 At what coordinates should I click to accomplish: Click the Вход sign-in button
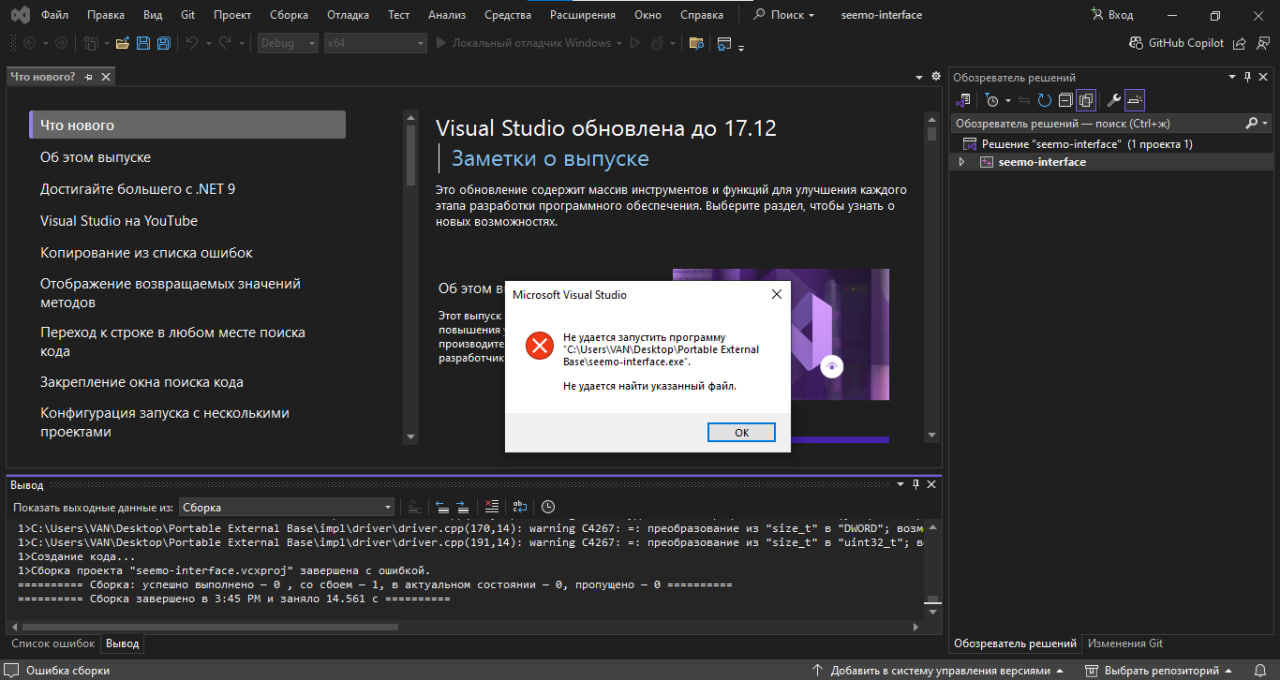(1113, 15)
